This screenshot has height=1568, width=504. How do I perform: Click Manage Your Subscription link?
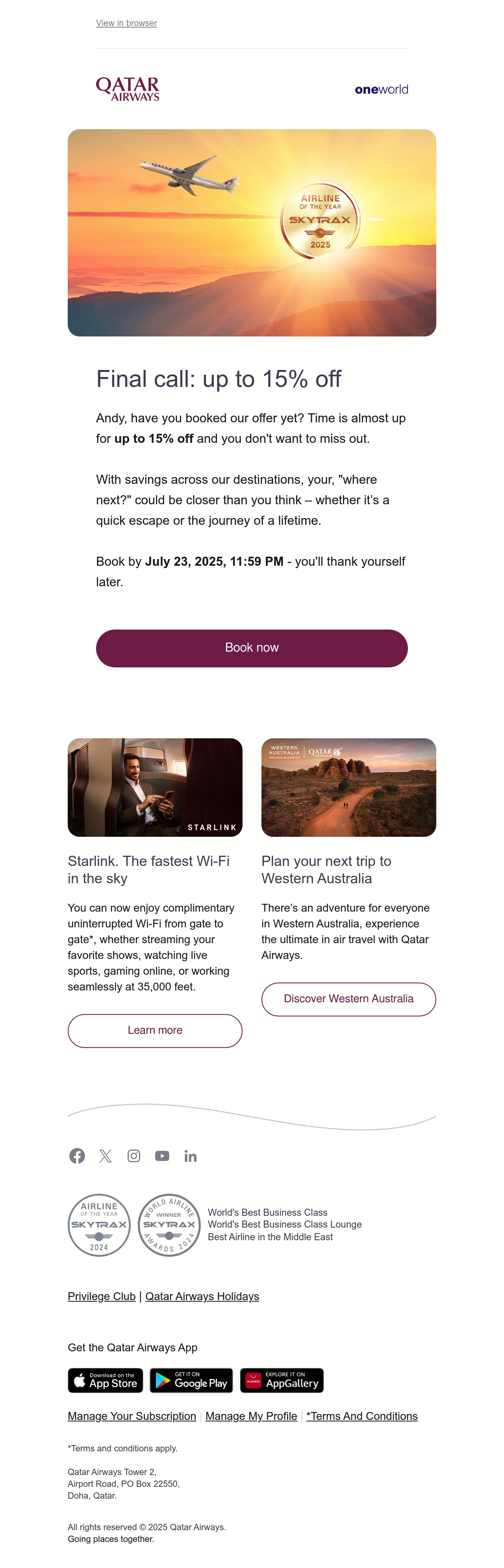tap(132, 1416)
